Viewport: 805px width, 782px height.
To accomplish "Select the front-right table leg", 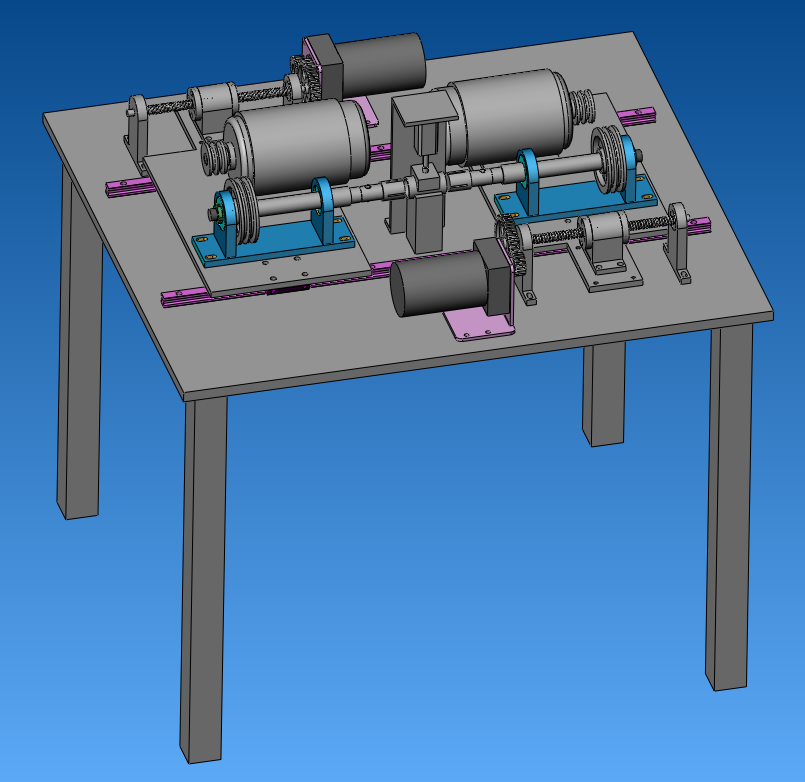I will coord(730,506).
